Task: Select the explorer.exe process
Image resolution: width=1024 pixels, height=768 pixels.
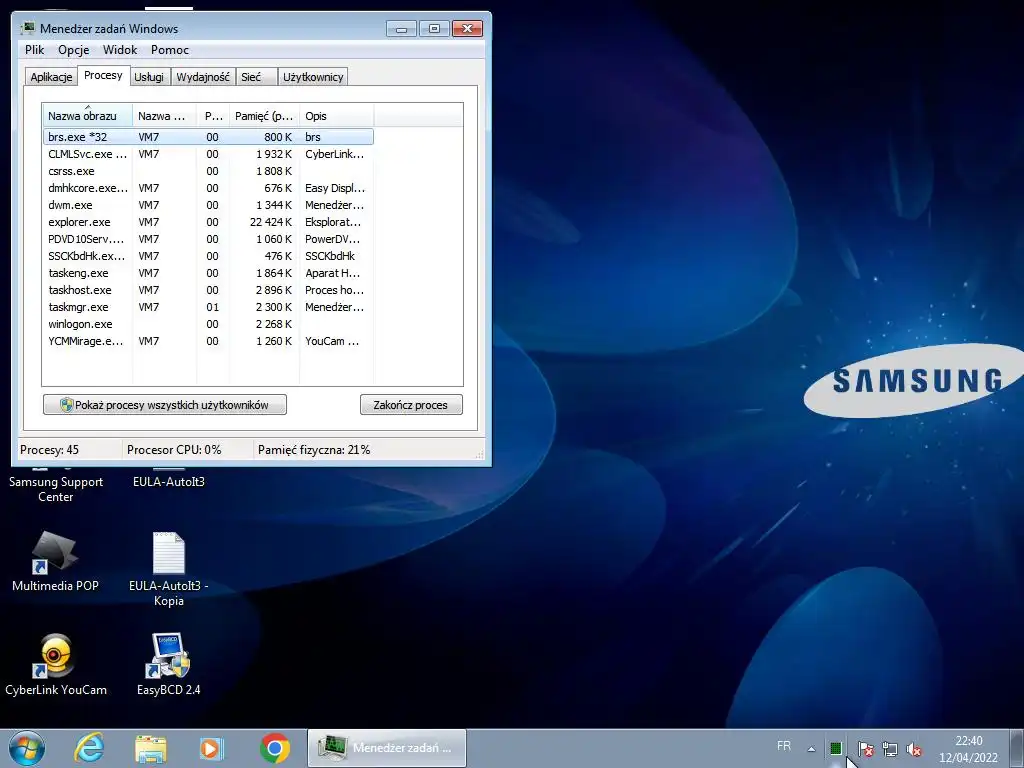Action: (208, 222)
